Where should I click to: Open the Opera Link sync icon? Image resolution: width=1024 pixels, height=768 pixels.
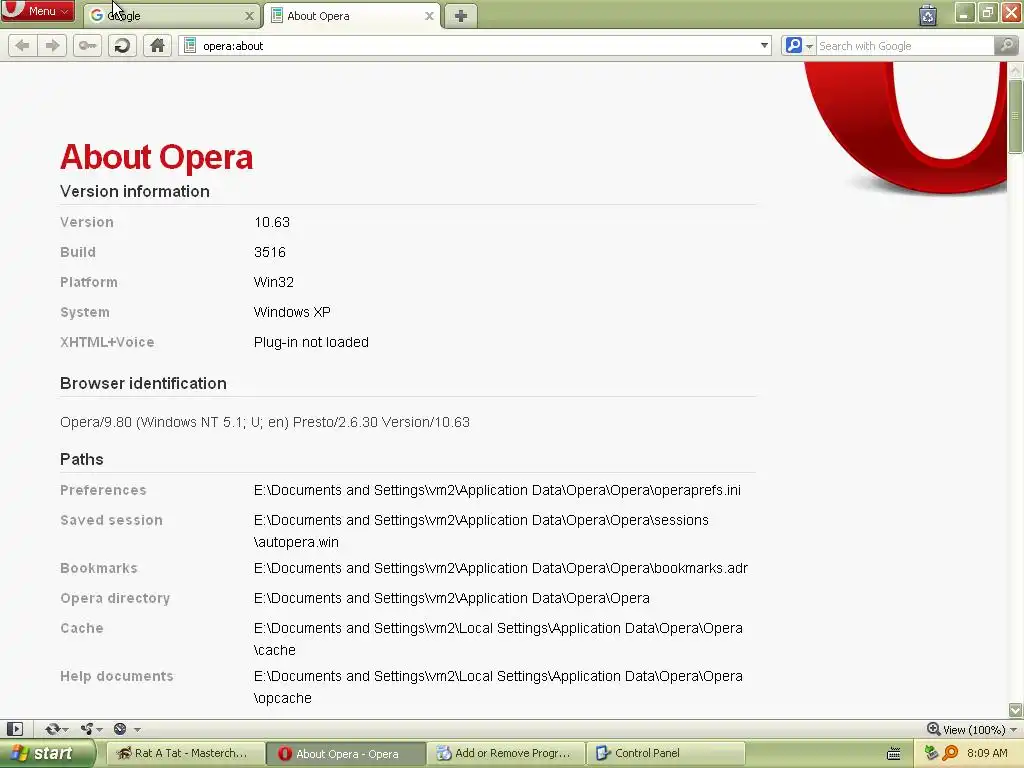(x=52, y=729)
